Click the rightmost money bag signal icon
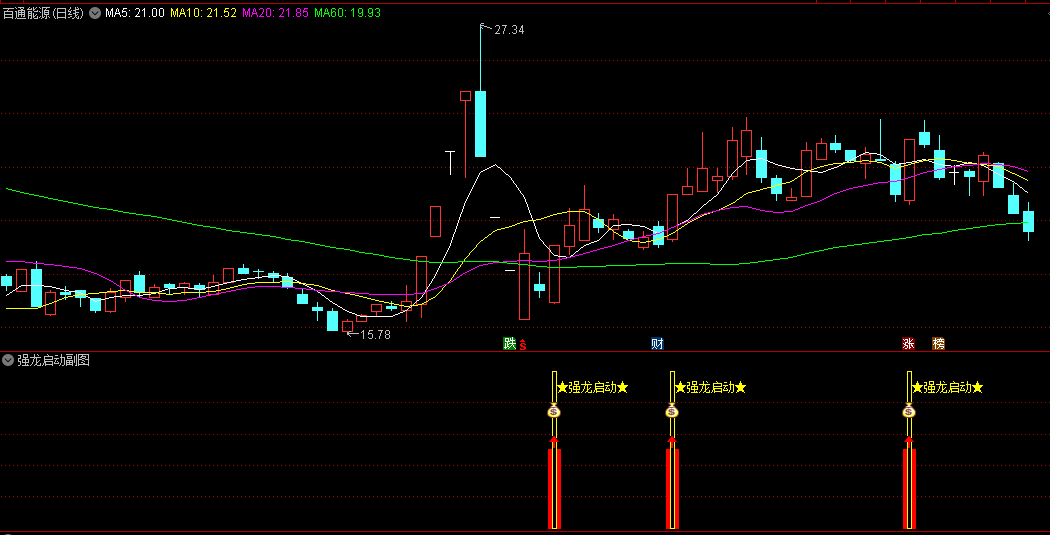Image resolution: width=1050 pixels, height=535 pixels. [909, 410]
